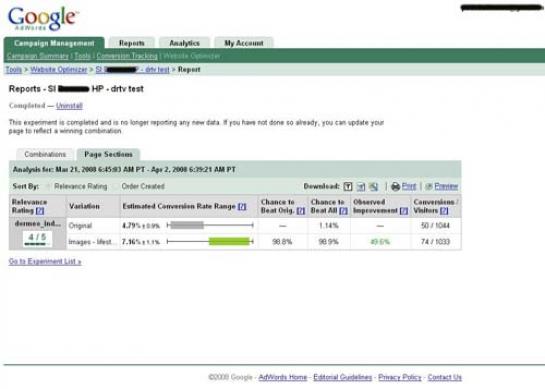Click the third download format icon
The height and width of the screenshot is (389, 545).
tap(374, 187)
